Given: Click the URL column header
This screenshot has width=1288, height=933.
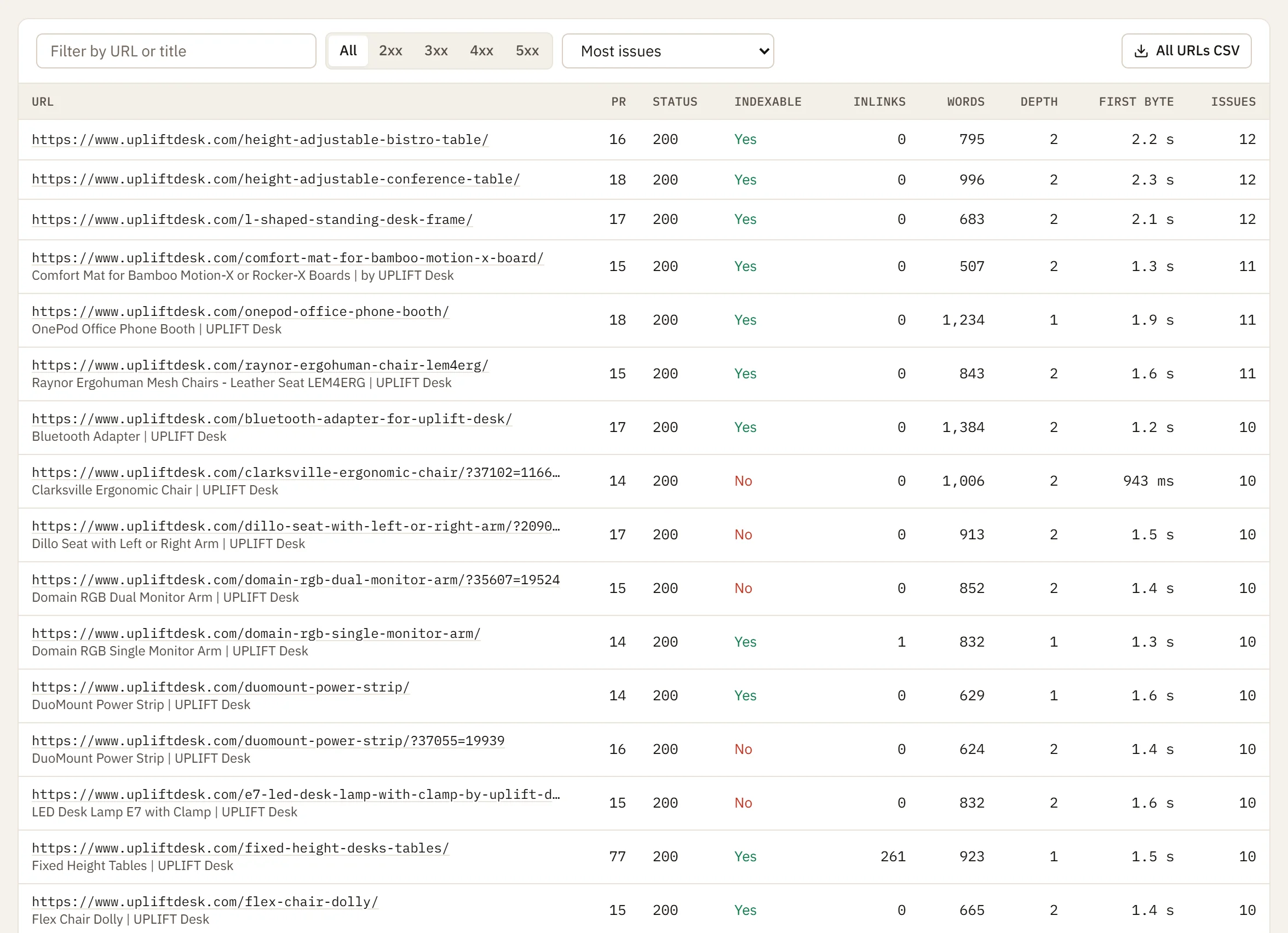Looking at the screenshot, I should click(x=43, y=102).
